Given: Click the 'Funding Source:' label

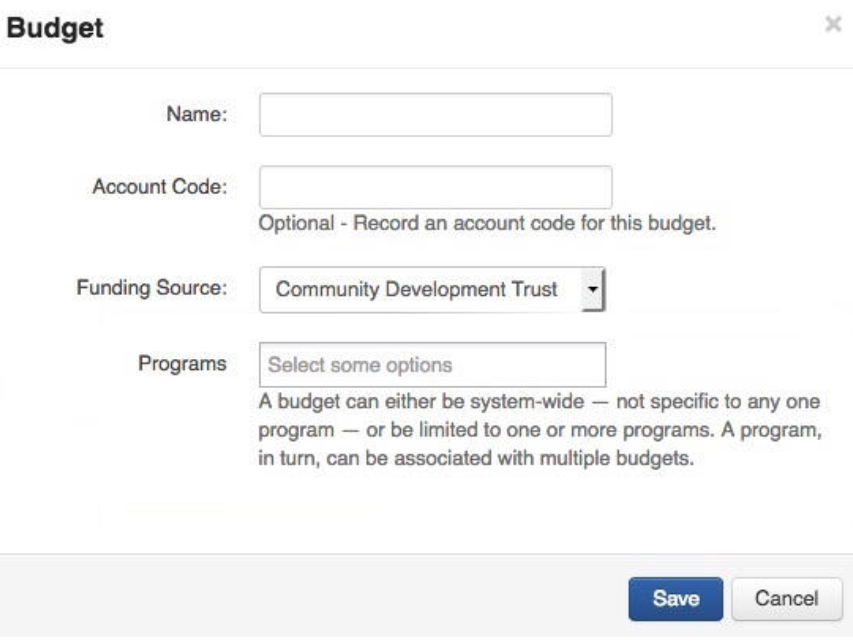Looking at the screenshot, I should click(152, 288).
